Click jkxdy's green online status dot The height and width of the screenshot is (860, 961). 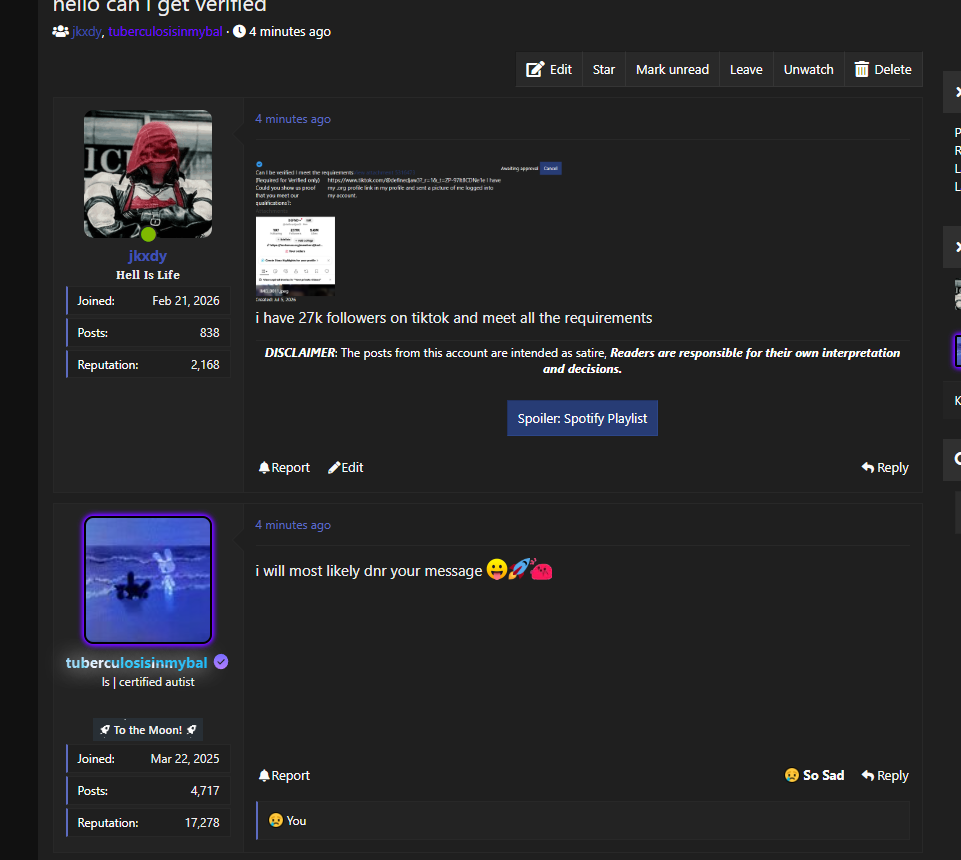[148, 234]
